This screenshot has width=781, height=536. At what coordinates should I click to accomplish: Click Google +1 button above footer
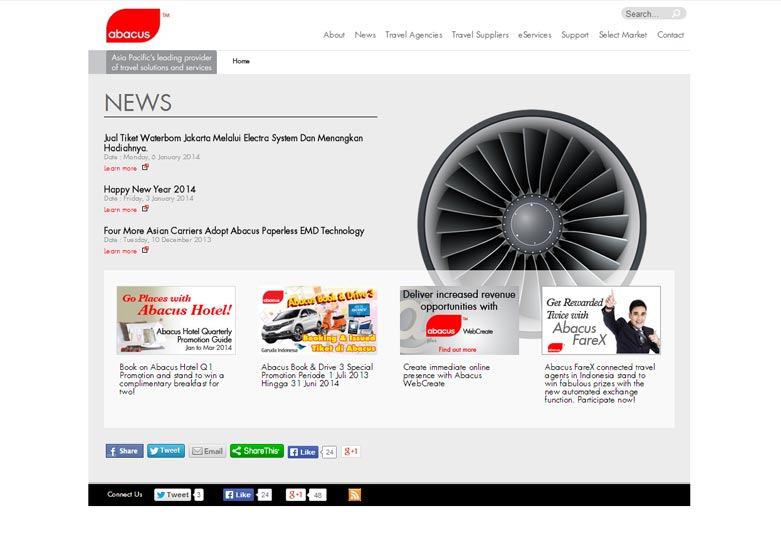[x=351, y=451]
